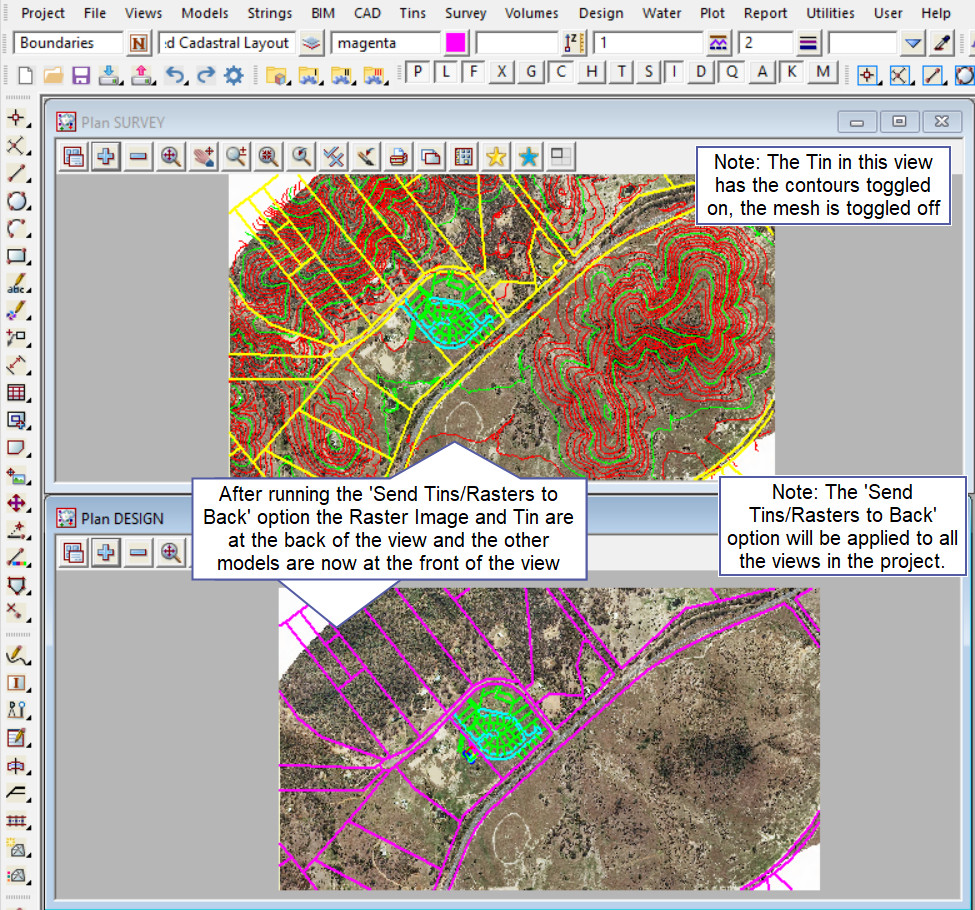Click the Save floppy disk icon

81,75
